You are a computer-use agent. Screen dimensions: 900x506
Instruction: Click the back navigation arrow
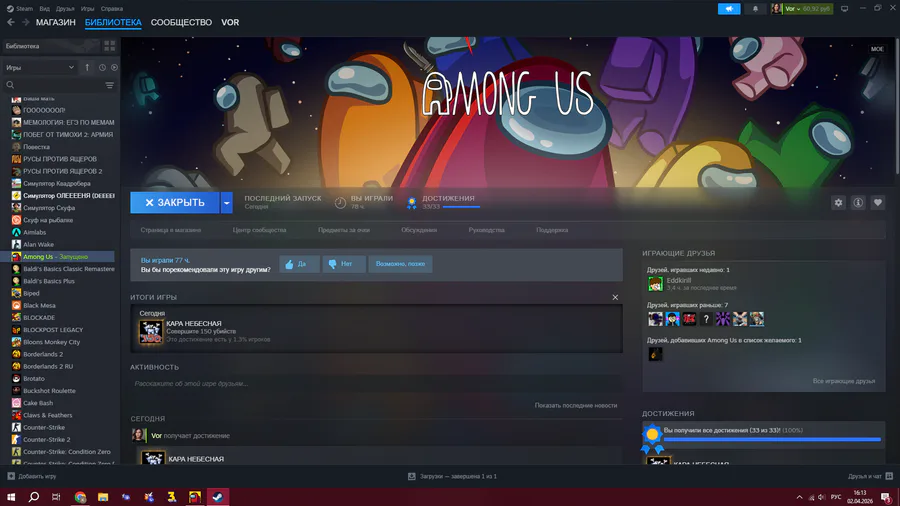11,22
